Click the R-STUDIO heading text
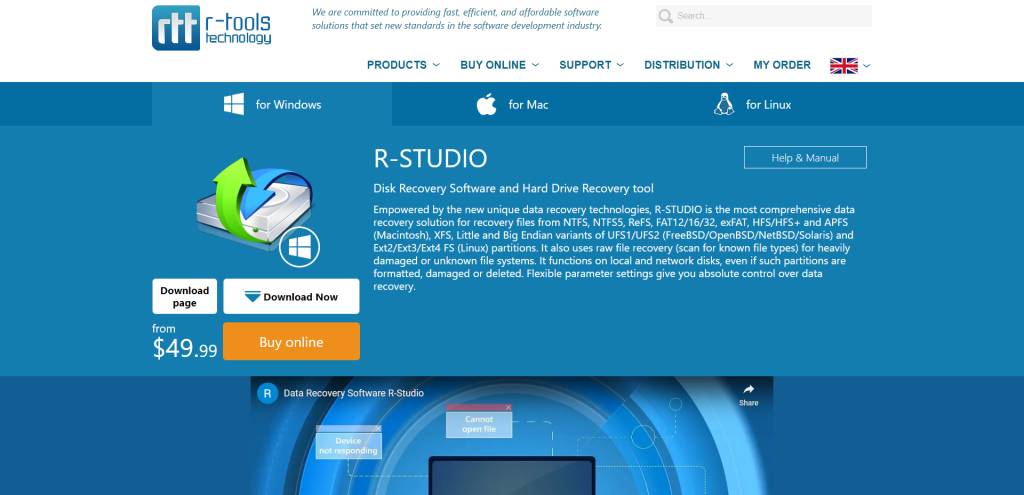Image resolution: width=1024 pixels, height=495 pixels. coord(430,159)
